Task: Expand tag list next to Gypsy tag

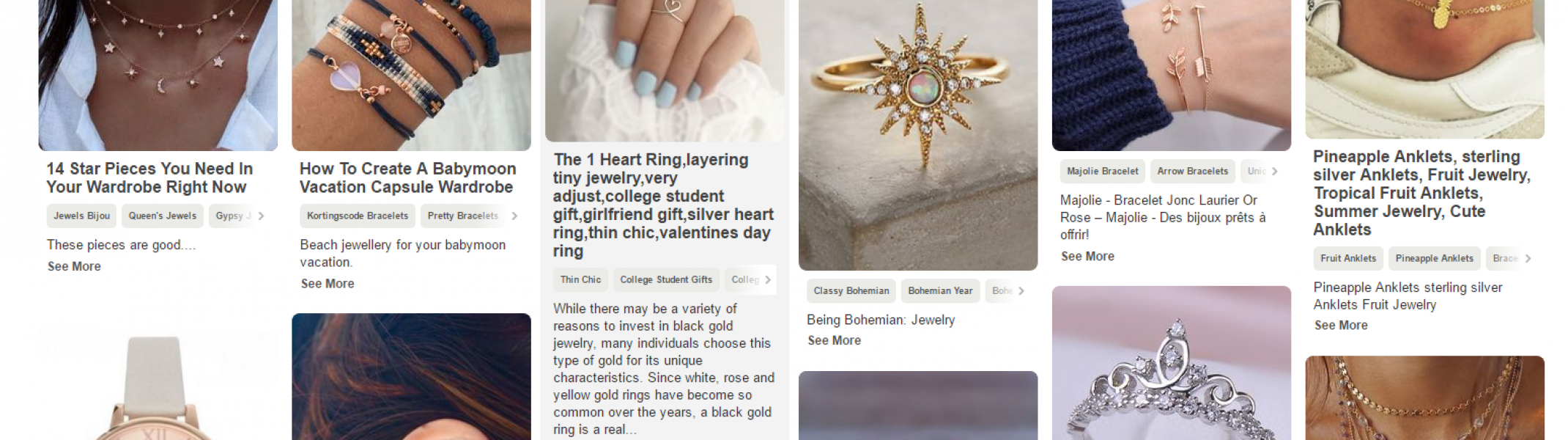Action: pyautogui.click(x=261, y=216)
